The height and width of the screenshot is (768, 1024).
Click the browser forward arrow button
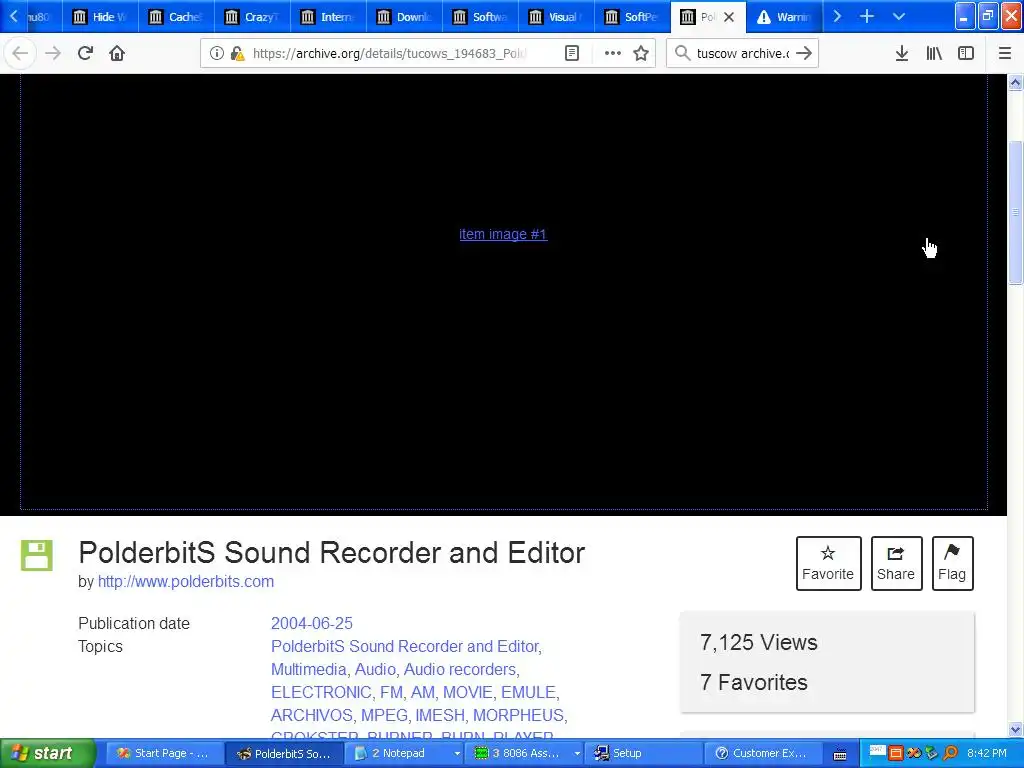coord(53,54)
